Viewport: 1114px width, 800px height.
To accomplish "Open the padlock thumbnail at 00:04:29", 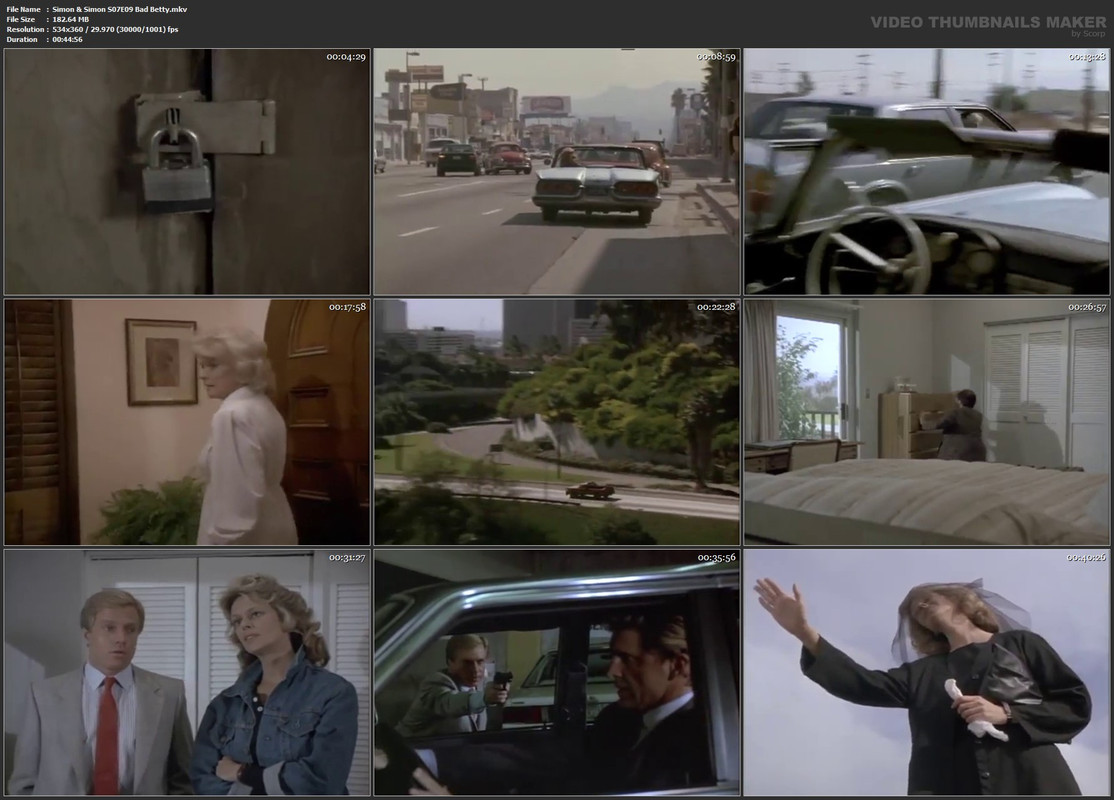I will point(187,172).
